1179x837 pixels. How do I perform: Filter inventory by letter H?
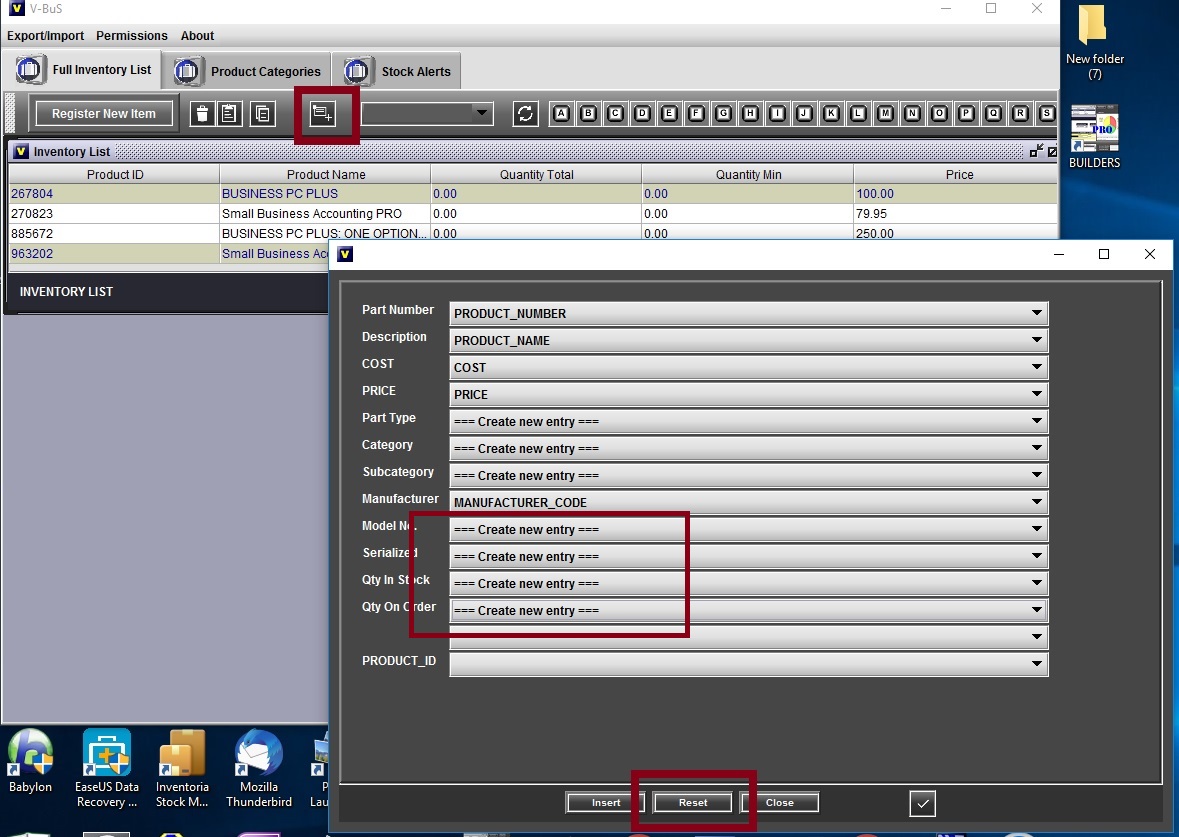750,114
